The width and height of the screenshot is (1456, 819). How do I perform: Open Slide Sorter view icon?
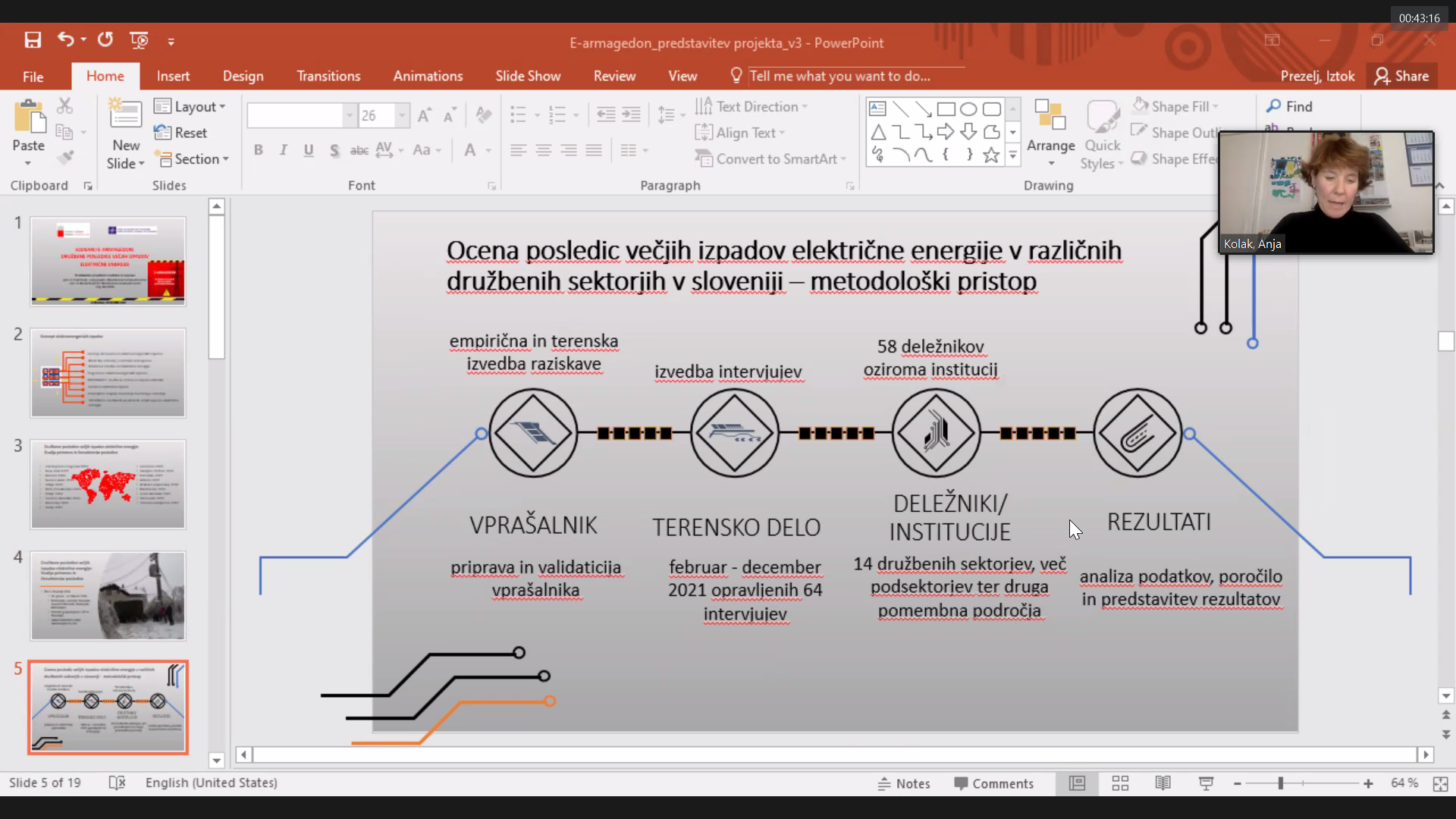click(1120, 783)
